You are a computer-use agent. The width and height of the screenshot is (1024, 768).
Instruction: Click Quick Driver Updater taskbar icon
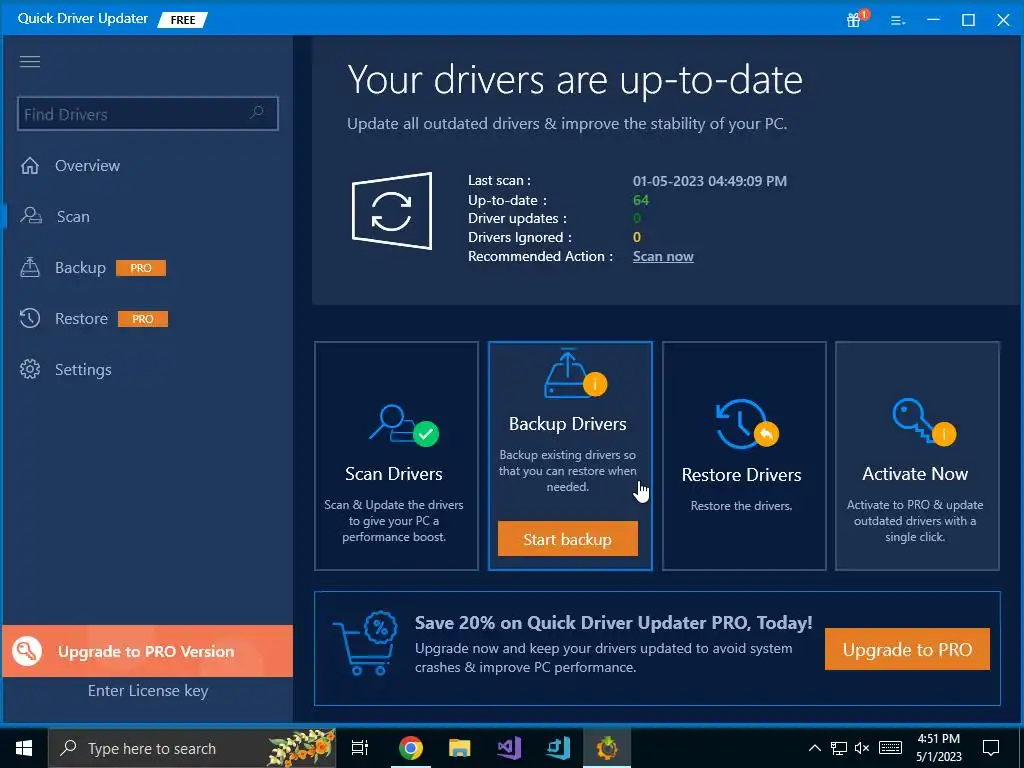pos(607,748)
